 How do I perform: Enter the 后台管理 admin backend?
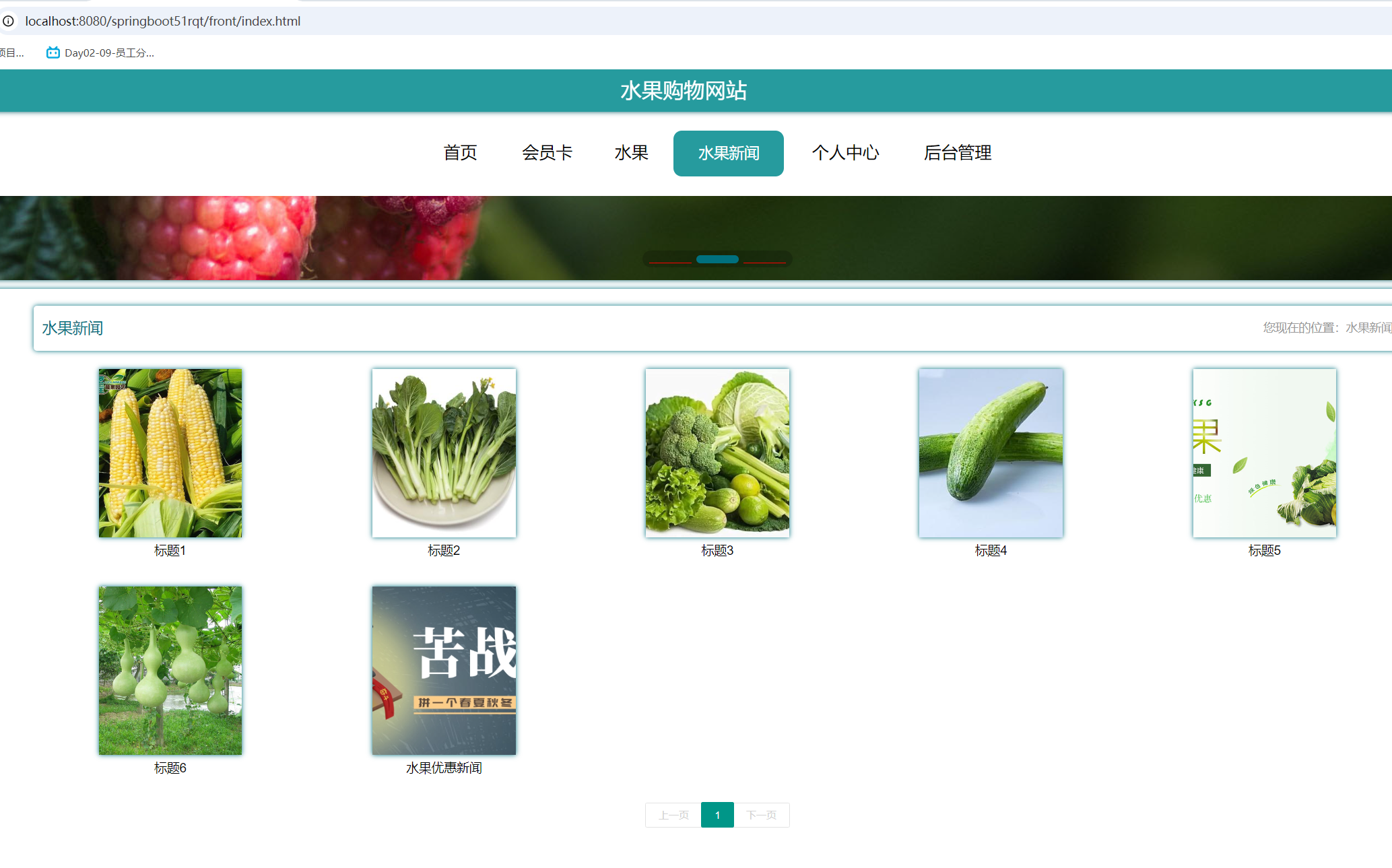pyautogui.click(x=958, y=153)
